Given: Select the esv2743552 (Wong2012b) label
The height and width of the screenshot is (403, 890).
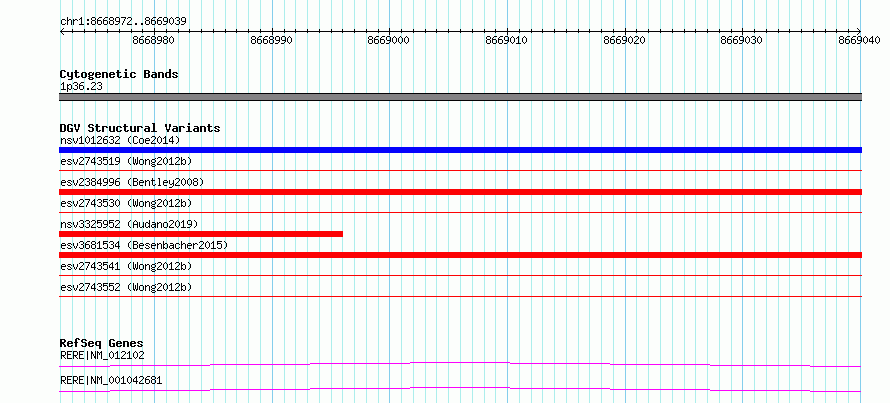Looking at the screenshot, I should tap(126, 288).
